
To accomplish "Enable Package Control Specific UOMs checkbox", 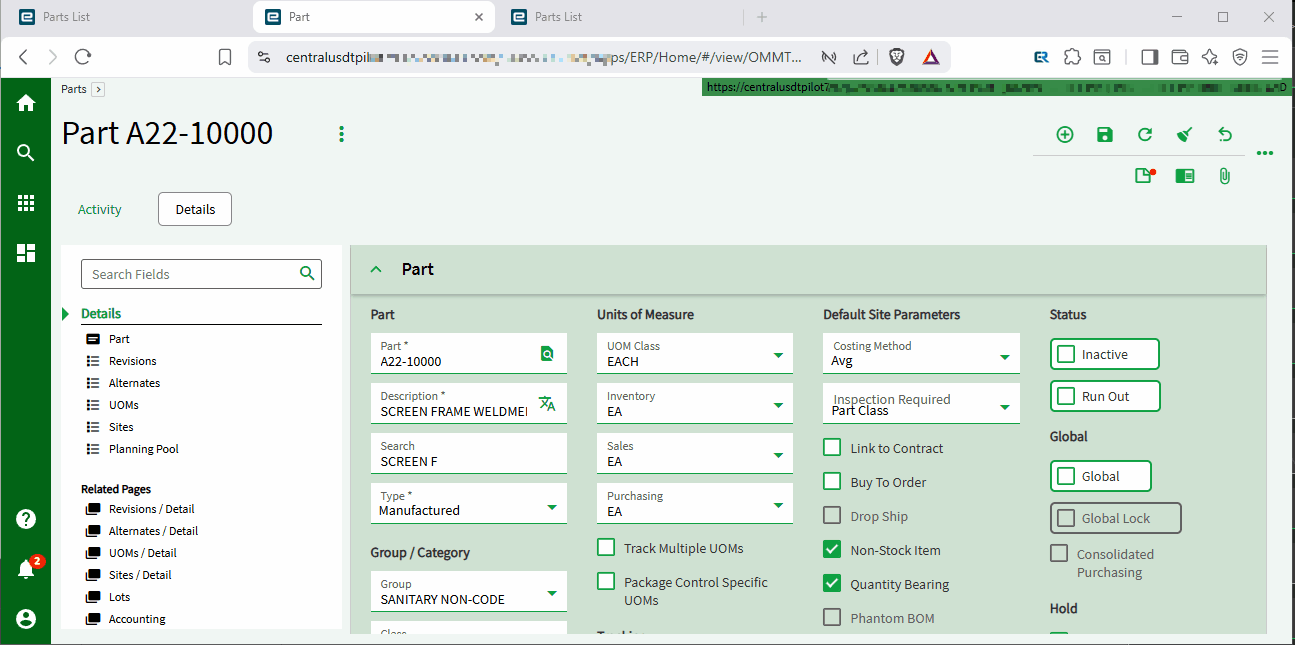I will [606, 581].
